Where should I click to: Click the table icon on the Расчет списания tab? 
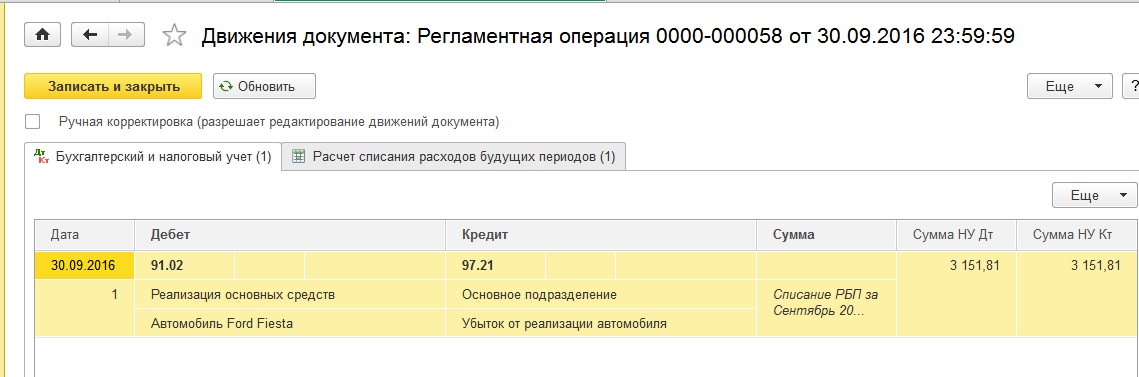[297, 156]
